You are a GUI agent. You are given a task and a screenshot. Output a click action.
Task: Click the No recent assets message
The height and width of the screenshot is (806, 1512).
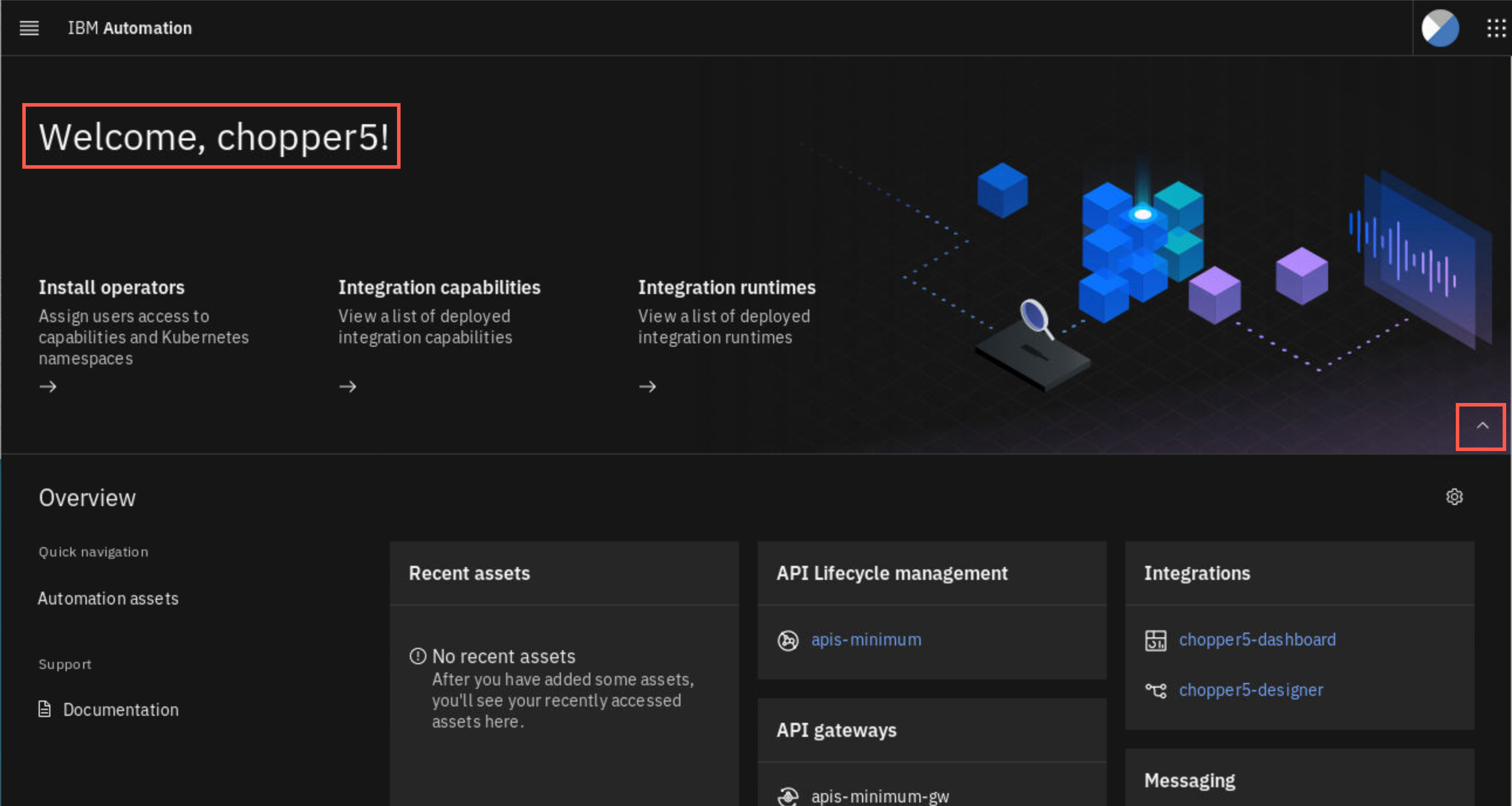(x=504, y=655)
